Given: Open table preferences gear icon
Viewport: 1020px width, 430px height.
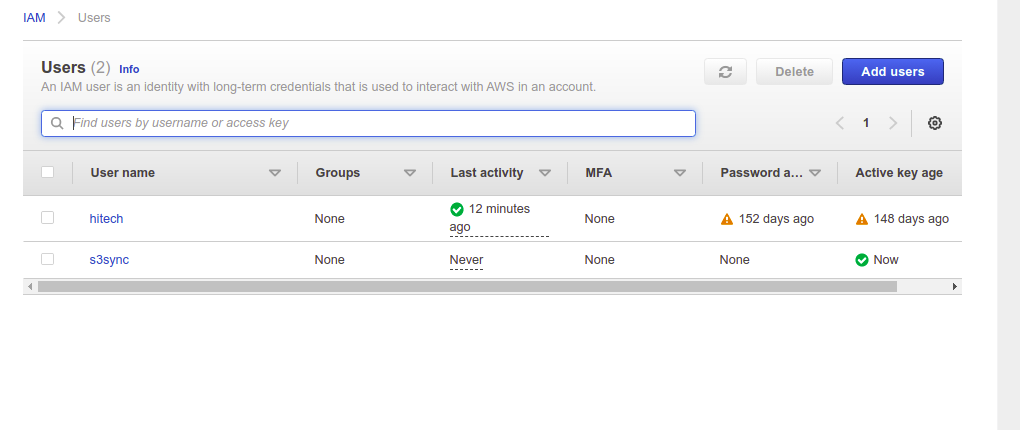Looking at the screenshot, I should pos(935,123).
